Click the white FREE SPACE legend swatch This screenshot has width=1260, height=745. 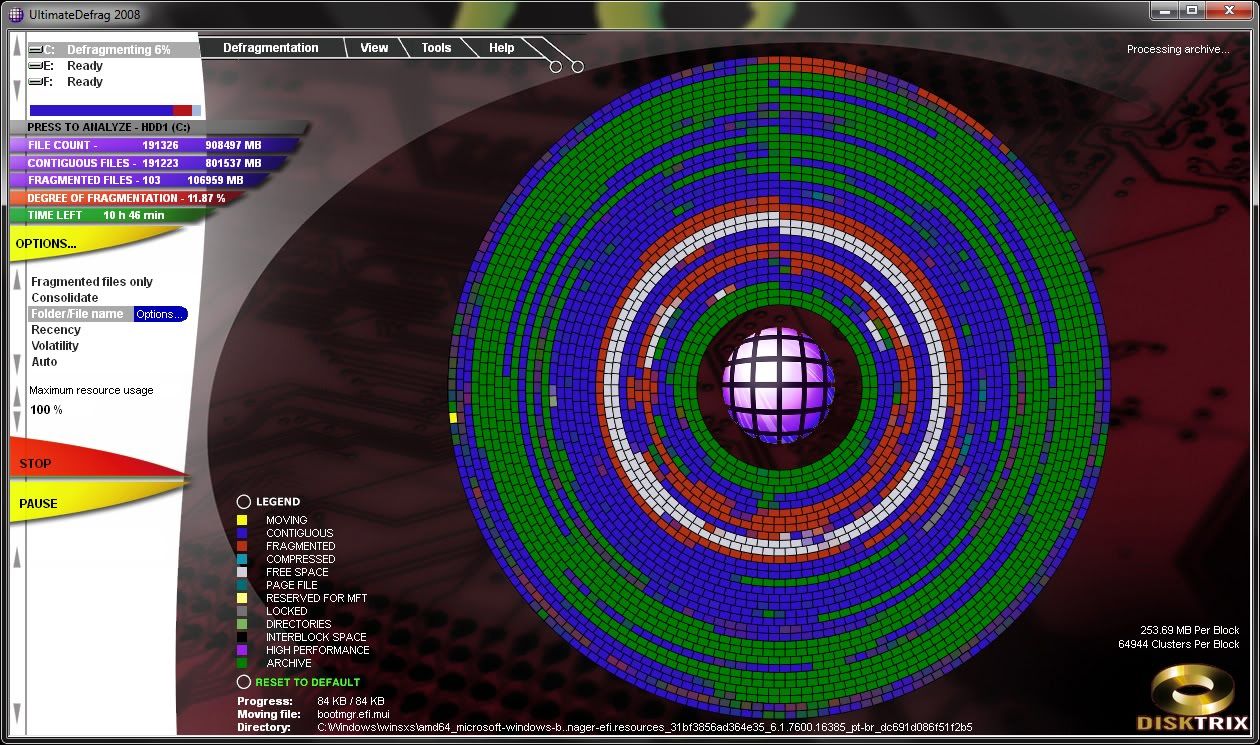click(x=242, y=572)
